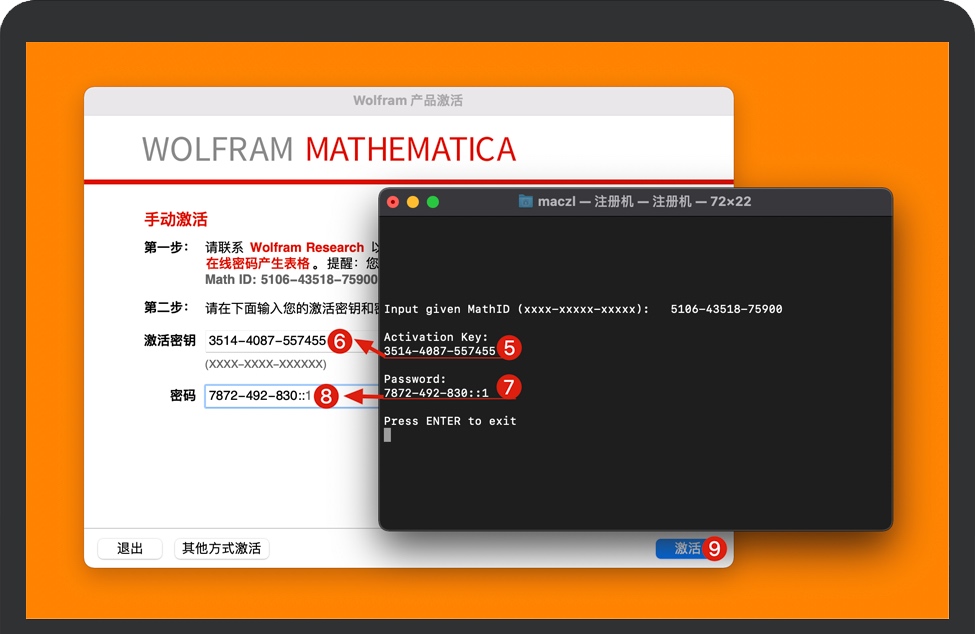Open the Wolfram Research link
The width and height of the screenshot is (975, 634).
307,247
